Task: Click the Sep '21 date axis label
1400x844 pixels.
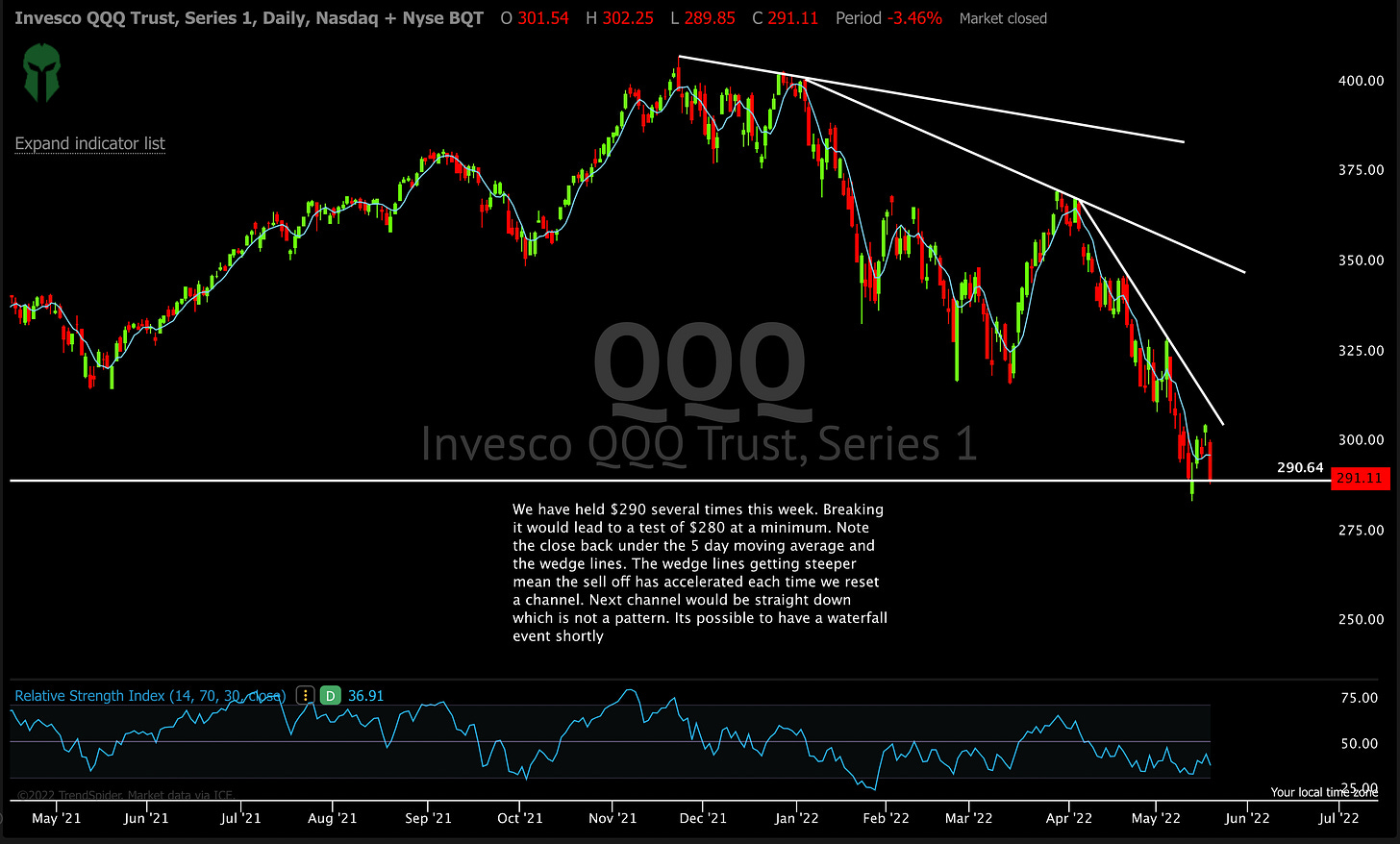Action: tap(428, 818)
